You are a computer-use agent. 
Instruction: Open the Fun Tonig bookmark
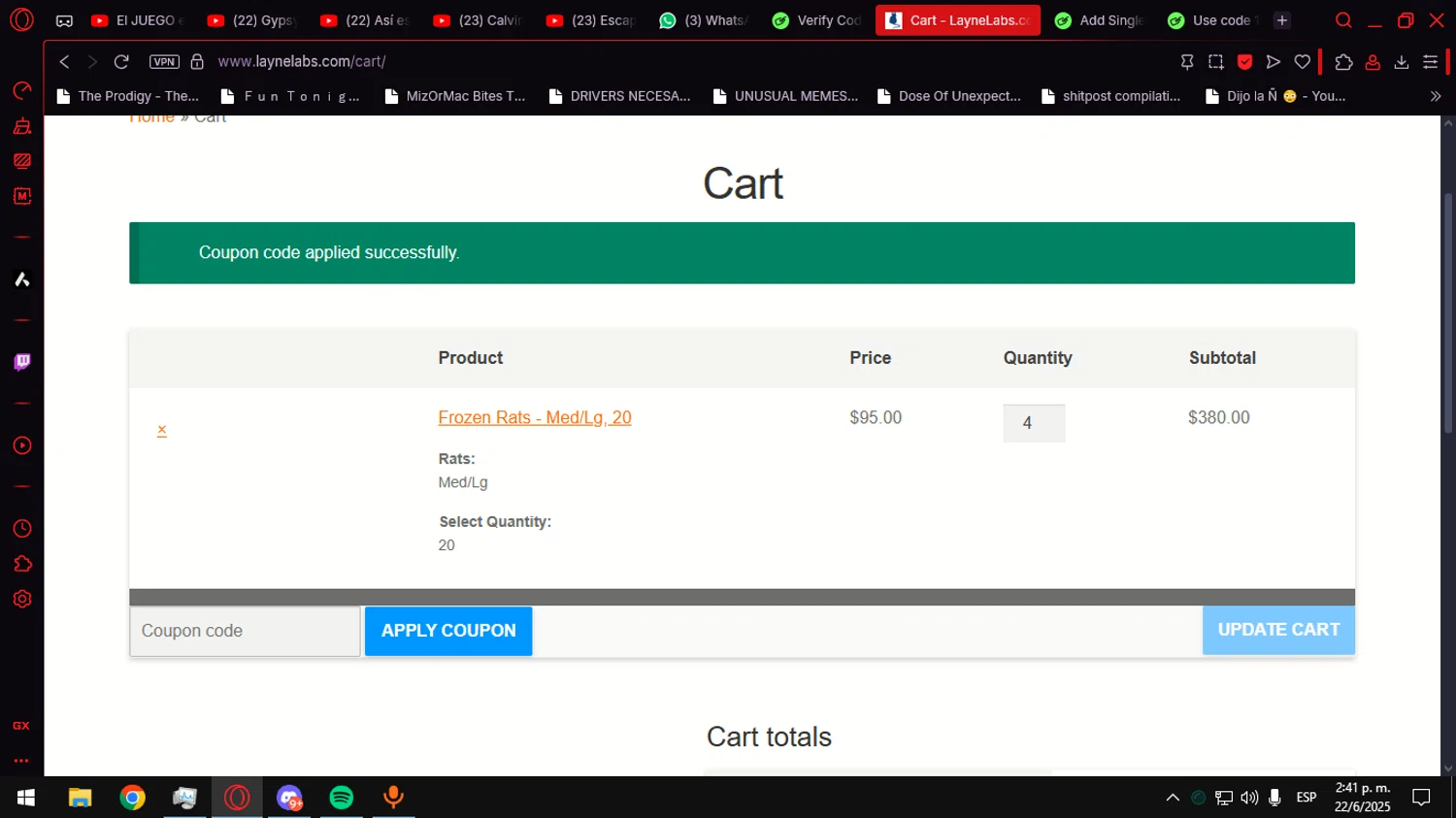291,96
